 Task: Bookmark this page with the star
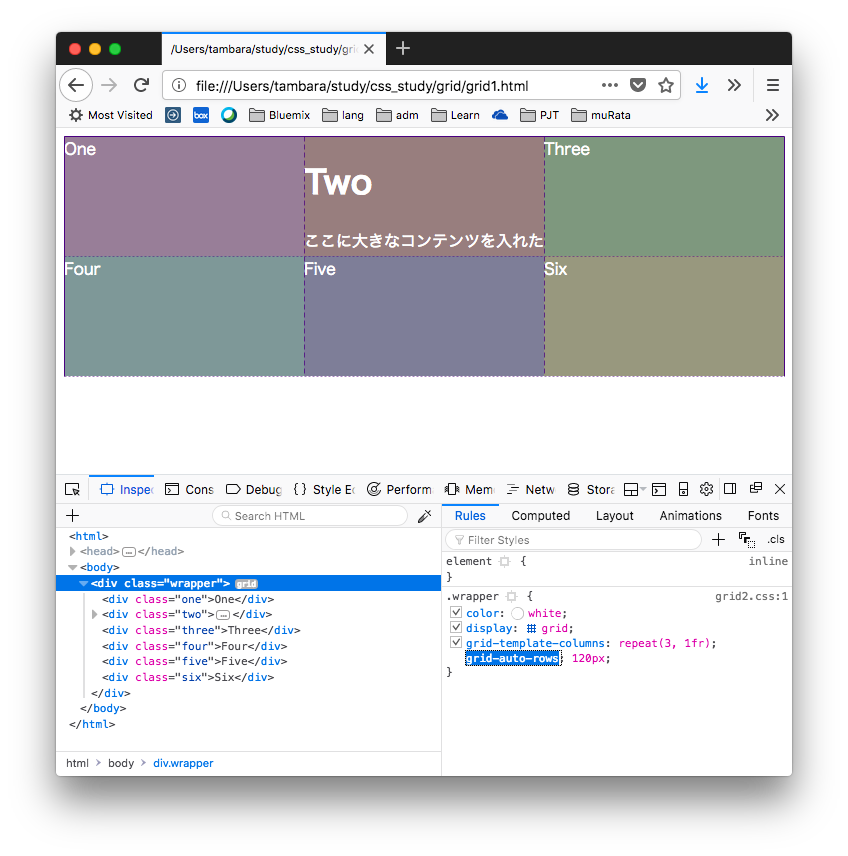coord(666,85)
